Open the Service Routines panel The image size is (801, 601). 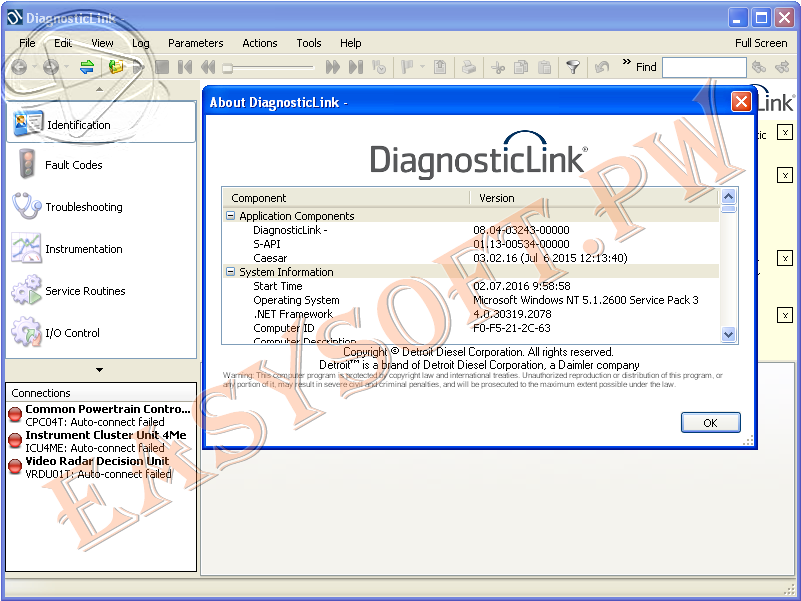click(x=101, y=290)
